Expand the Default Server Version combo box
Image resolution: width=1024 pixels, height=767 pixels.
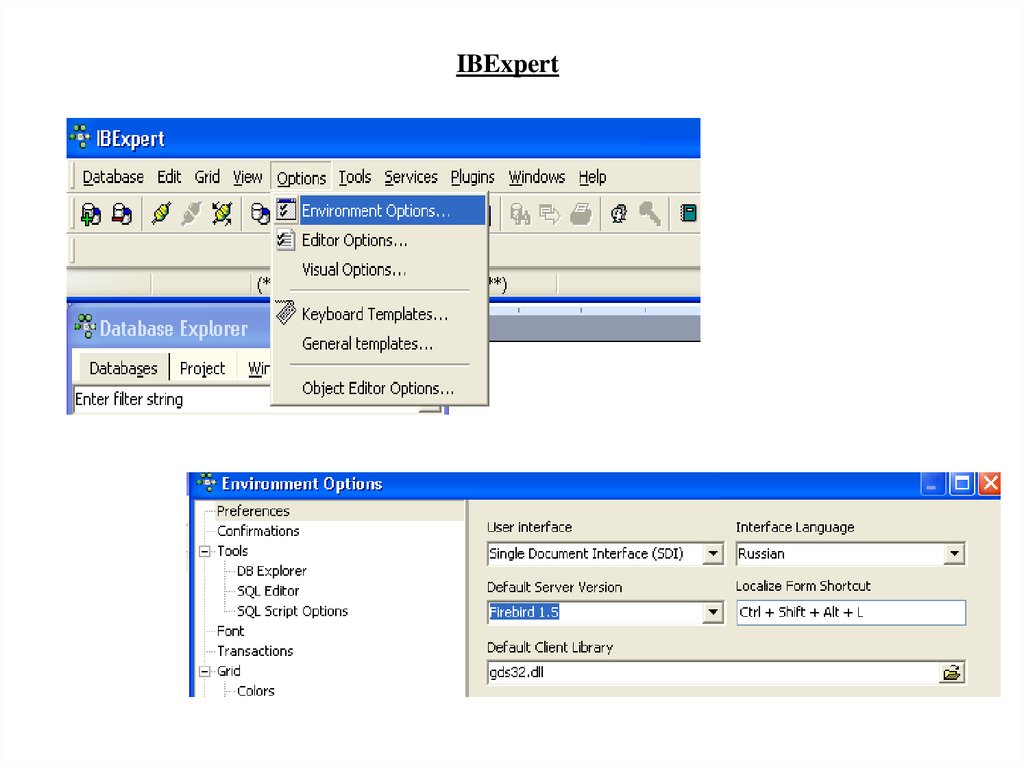[712, 613]
